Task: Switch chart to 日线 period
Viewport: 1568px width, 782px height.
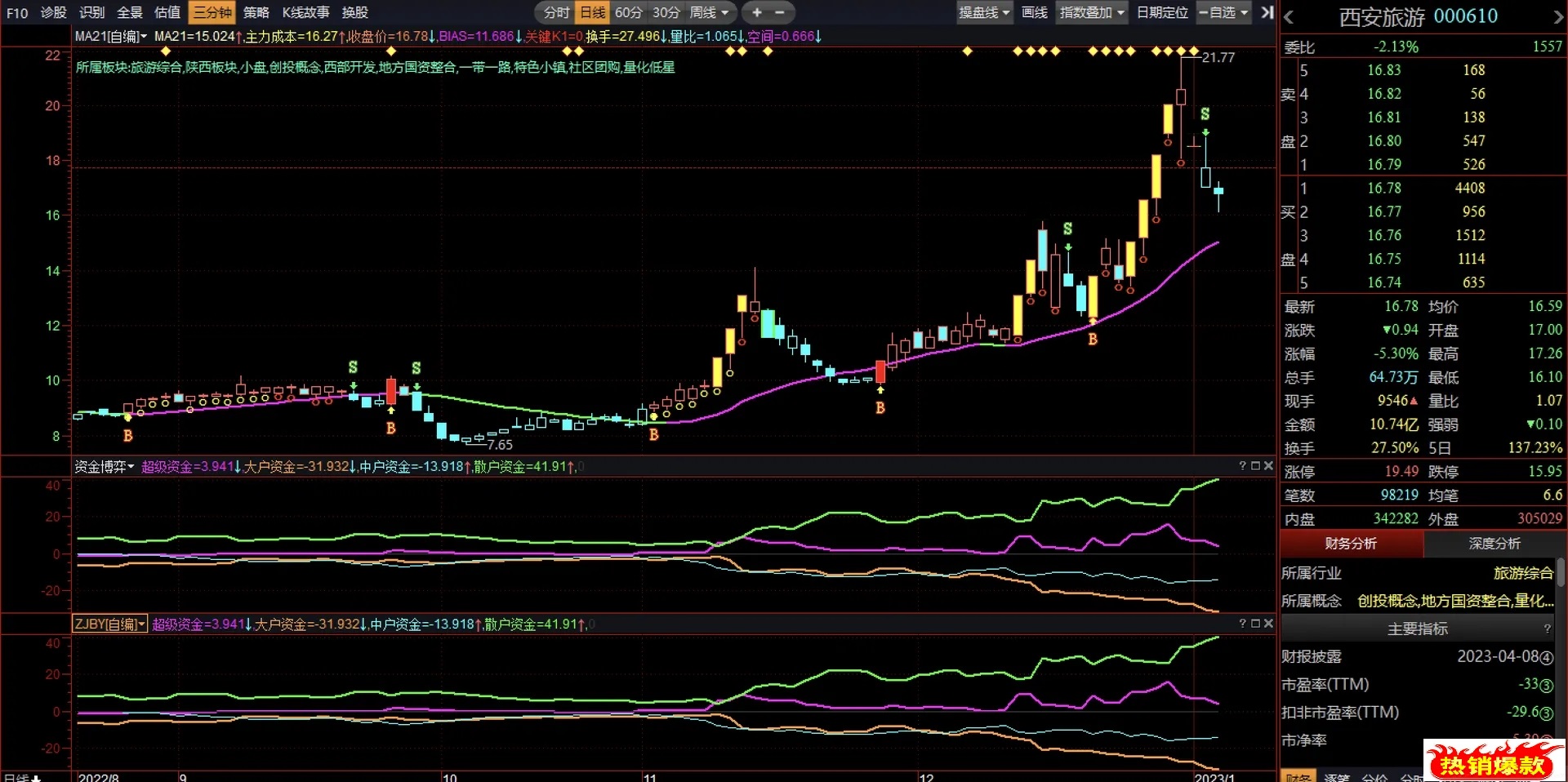Action: tap(593, 12)
